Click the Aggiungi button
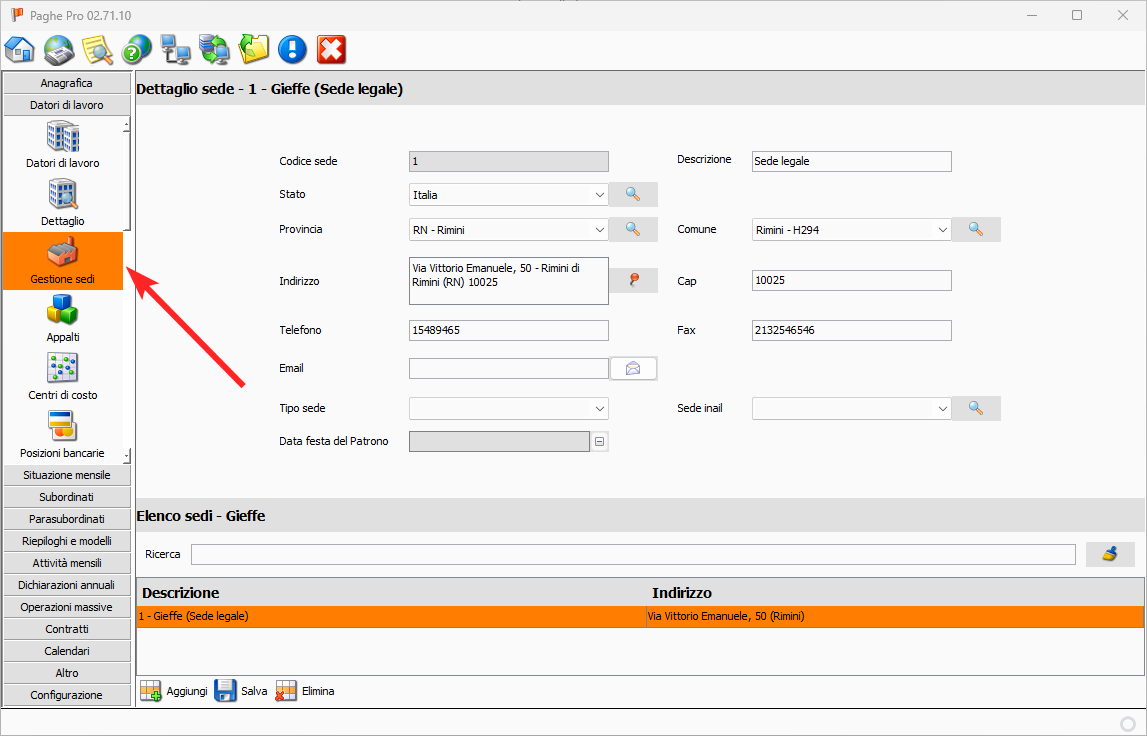This screenshot has height=736, width=1147. click(x=174, y=691)
